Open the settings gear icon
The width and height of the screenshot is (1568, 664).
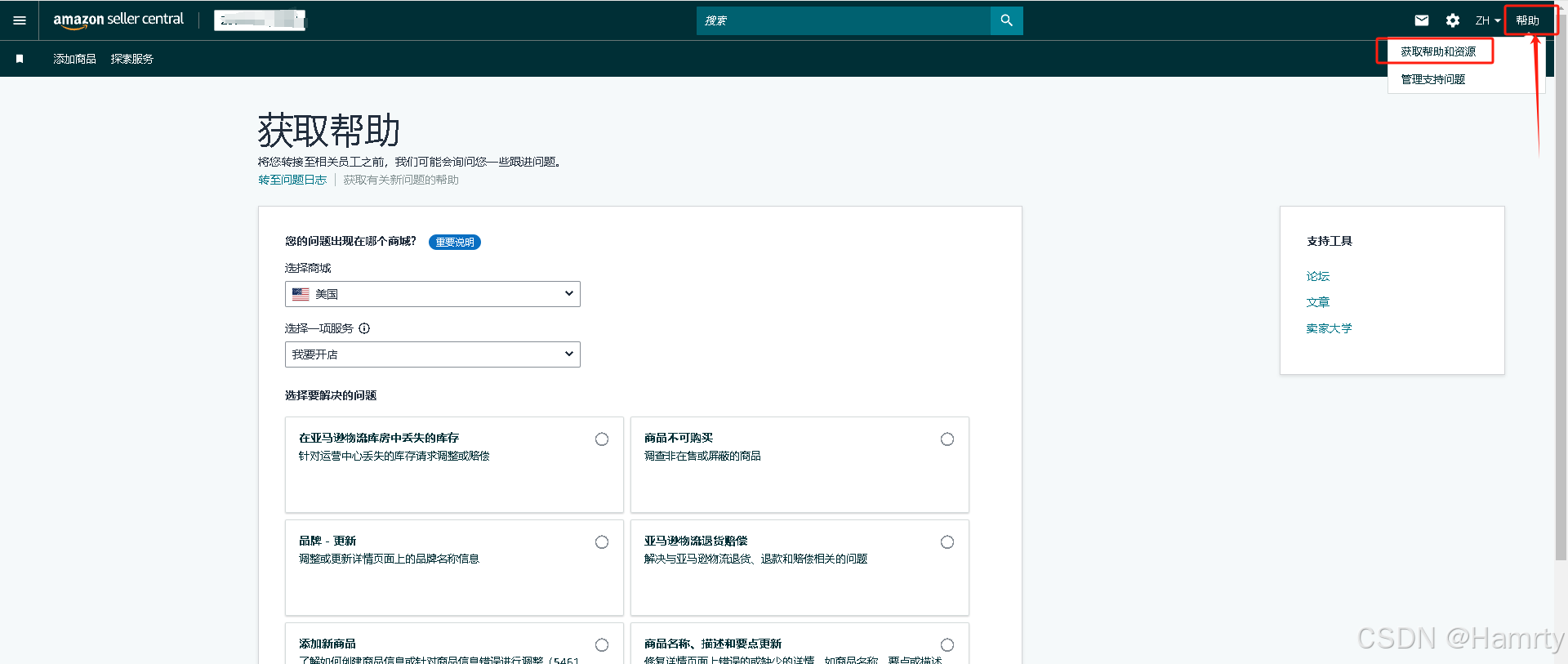pyautogui.click(x=1453, y=20)
